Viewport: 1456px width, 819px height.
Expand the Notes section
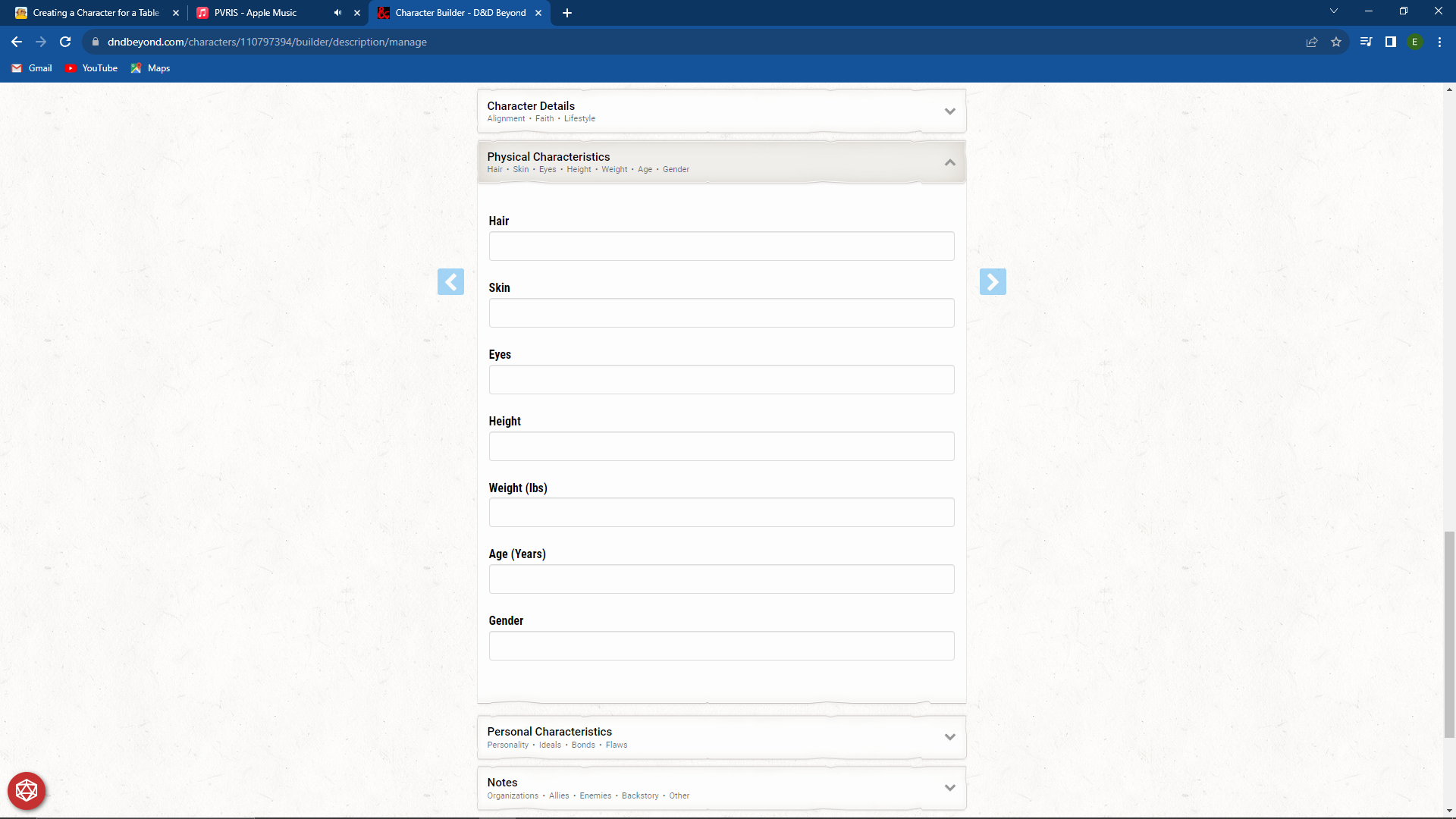949,787
